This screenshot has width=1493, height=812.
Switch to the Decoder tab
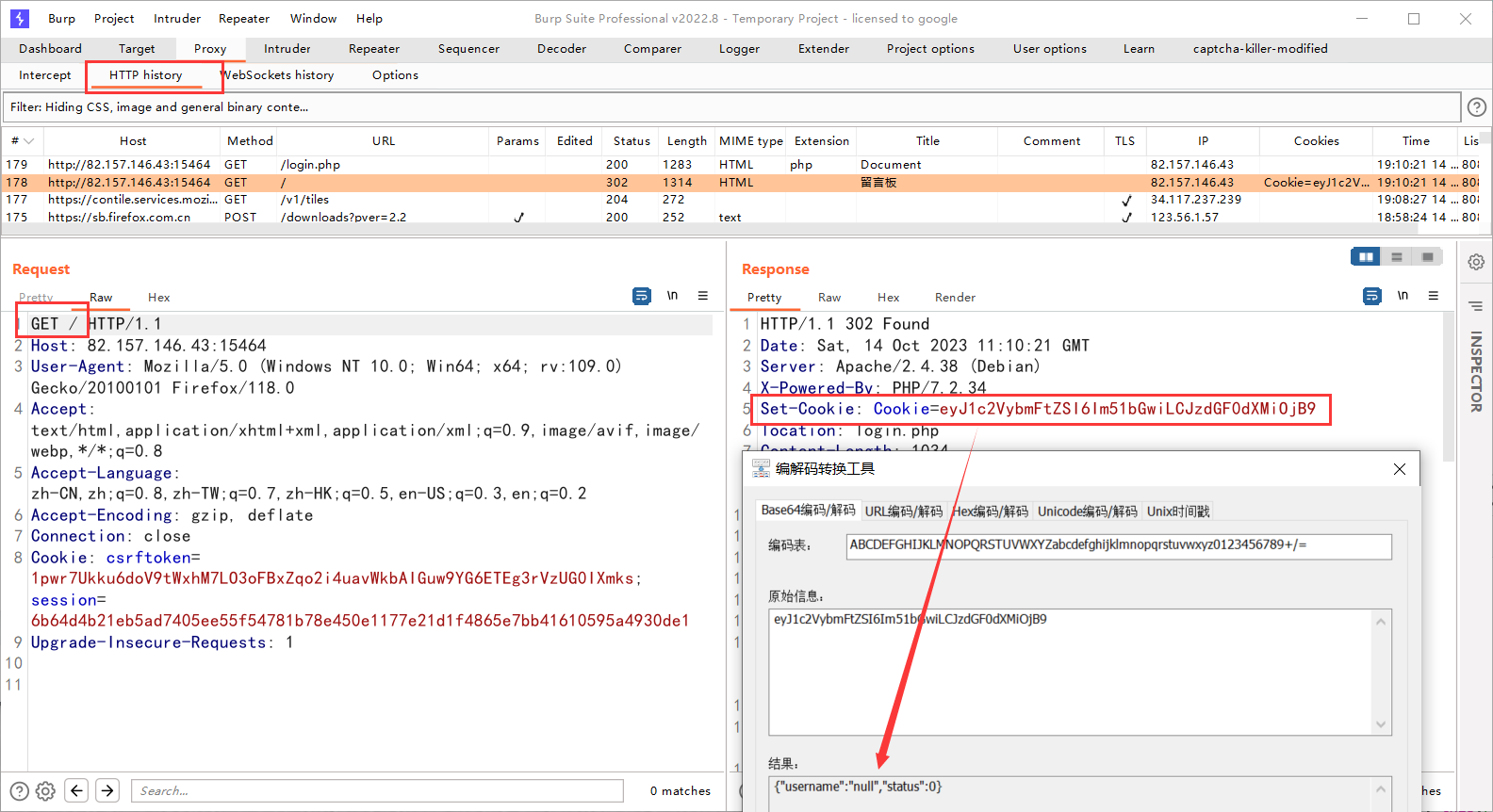click(x=562, y=48)
